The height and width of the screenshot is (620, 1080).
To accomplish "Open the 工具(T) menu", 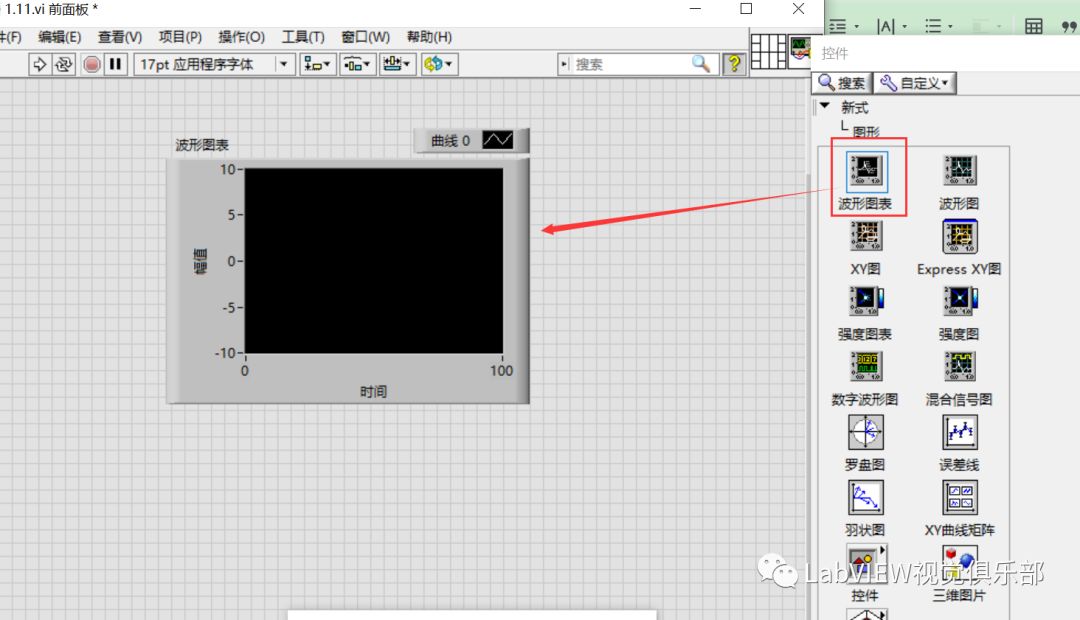I will tap(303, 37).
